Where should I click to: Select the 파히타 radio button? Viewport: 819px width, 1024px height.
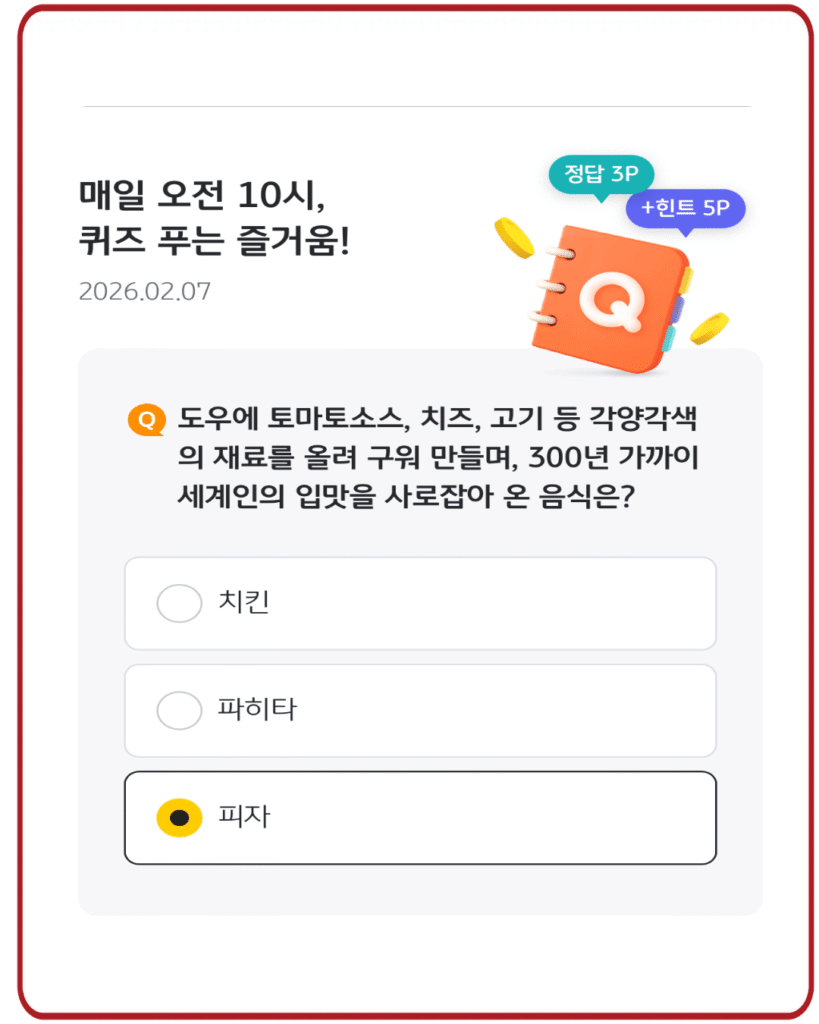click(179, 710)
